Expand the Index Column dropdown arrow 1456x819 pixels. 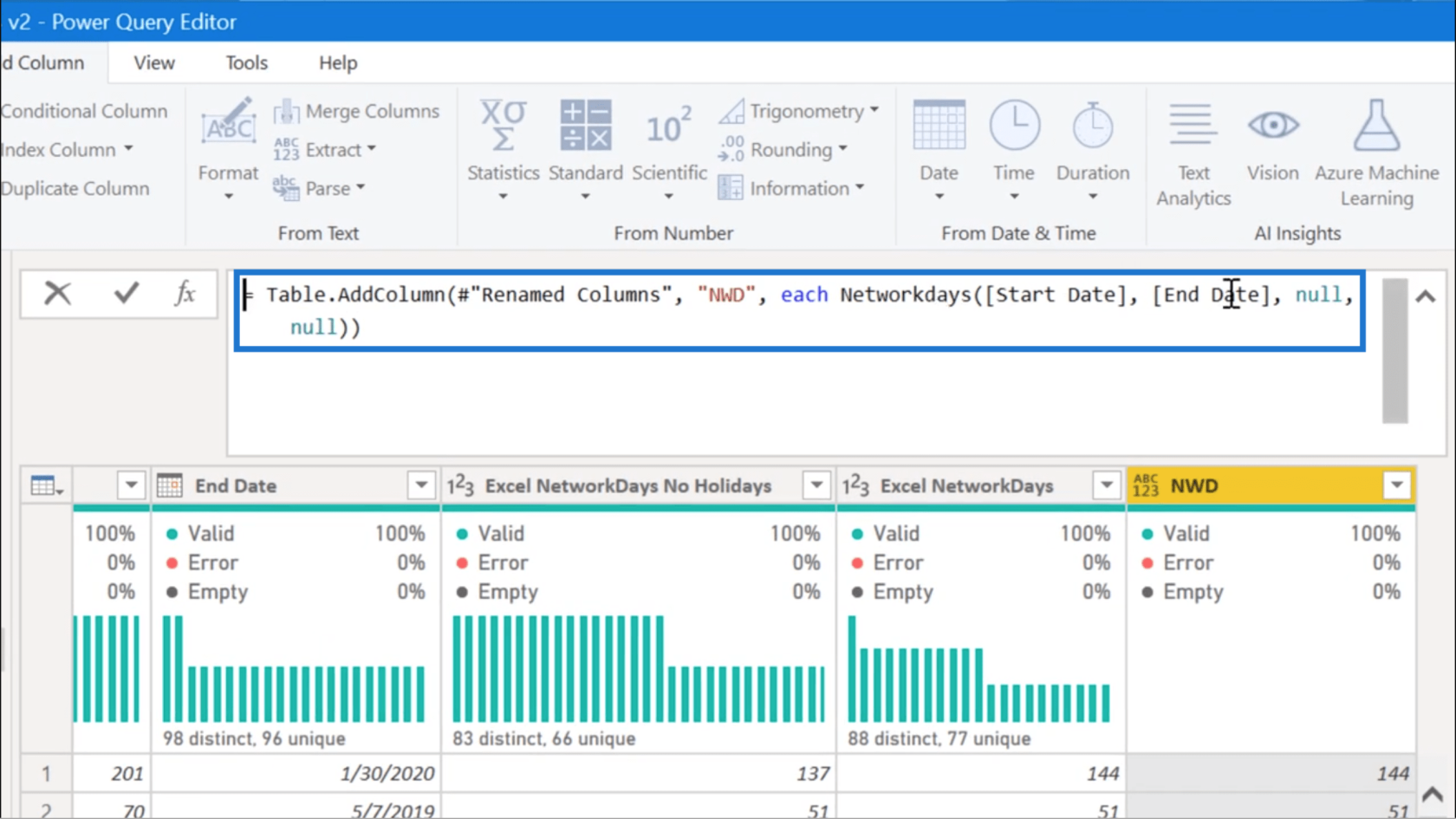(x=128, y=149)
